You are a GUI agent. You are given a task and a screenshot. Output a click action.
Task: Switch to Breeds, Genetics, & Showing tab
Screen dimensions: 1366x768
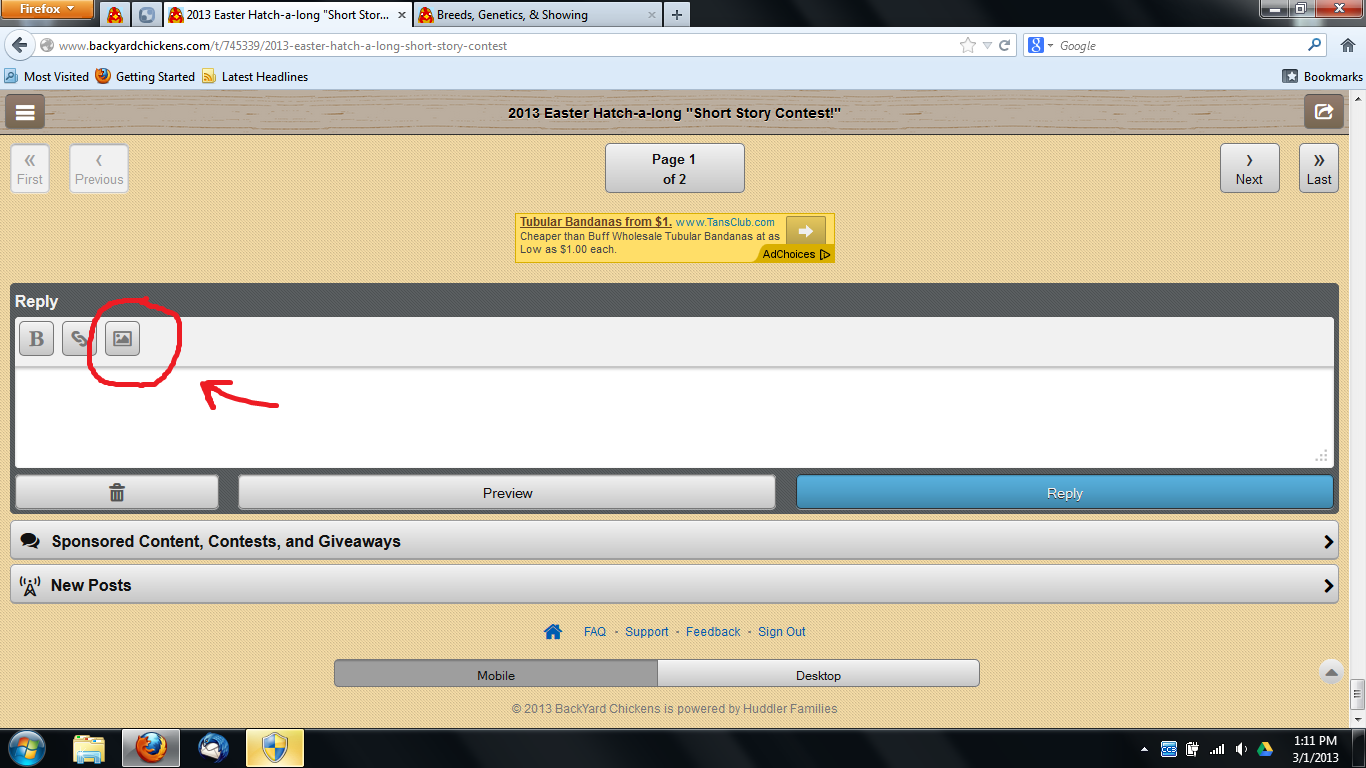[535, 15]
